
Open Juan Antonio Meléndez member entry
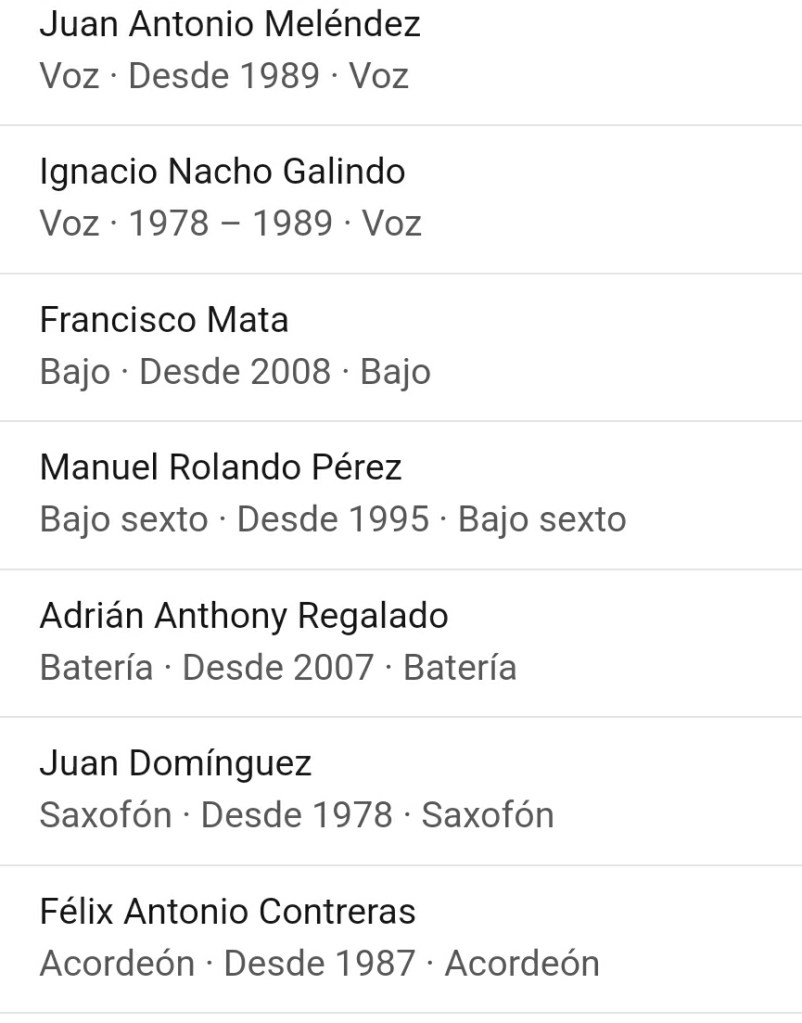coord(230,25)
